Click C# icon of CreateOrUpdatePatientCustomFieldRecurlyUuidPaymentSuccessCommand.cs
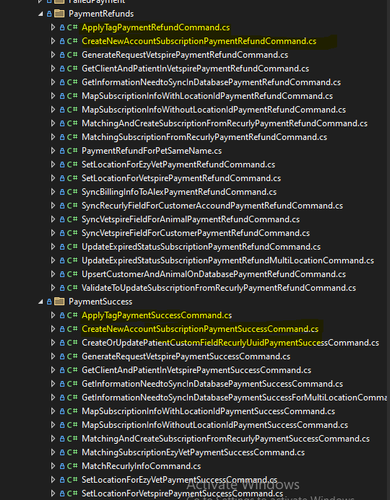390x500 pixels. coord(72,343)
